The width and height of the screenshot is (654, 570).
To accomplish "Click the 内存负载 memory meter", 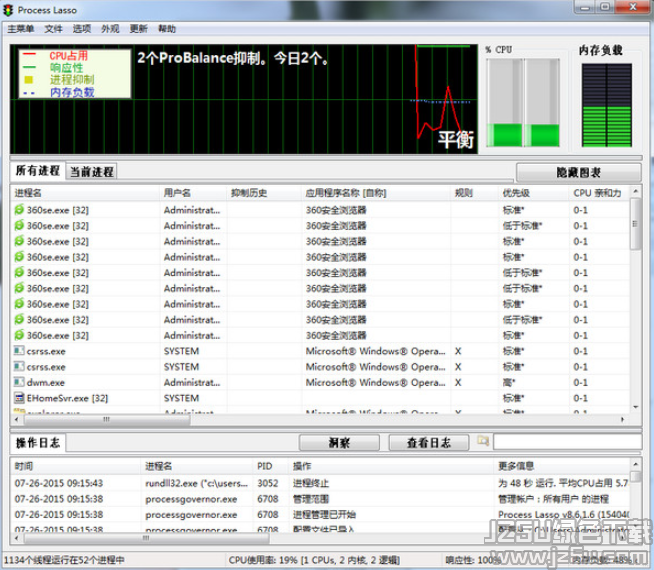I will point(606,105).
